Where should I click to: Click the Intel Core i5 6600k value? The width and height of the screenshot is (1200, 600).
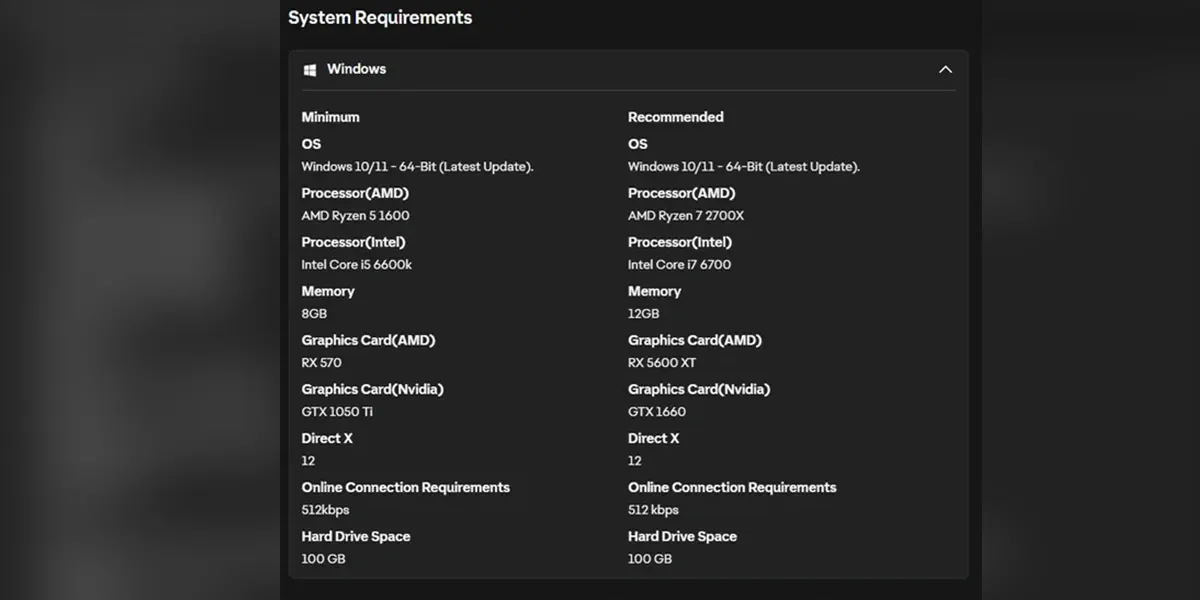[x=356, y=264]
